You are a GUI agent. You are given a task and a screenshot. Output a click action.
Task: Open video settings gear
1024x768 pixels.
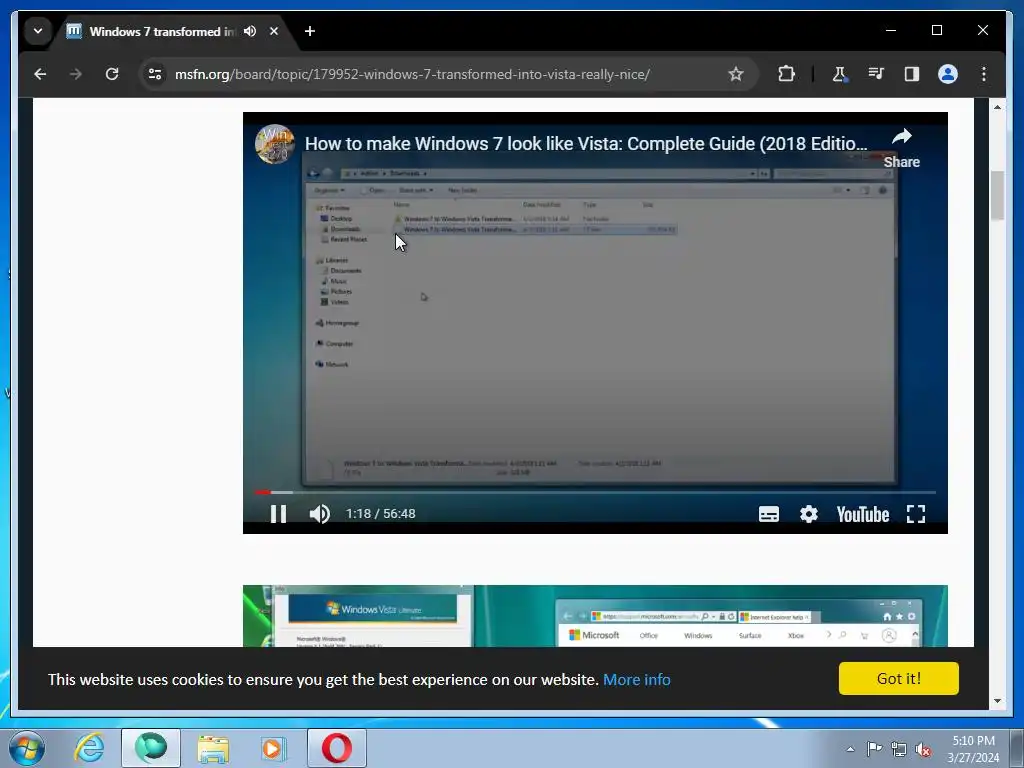click(809, 515)
